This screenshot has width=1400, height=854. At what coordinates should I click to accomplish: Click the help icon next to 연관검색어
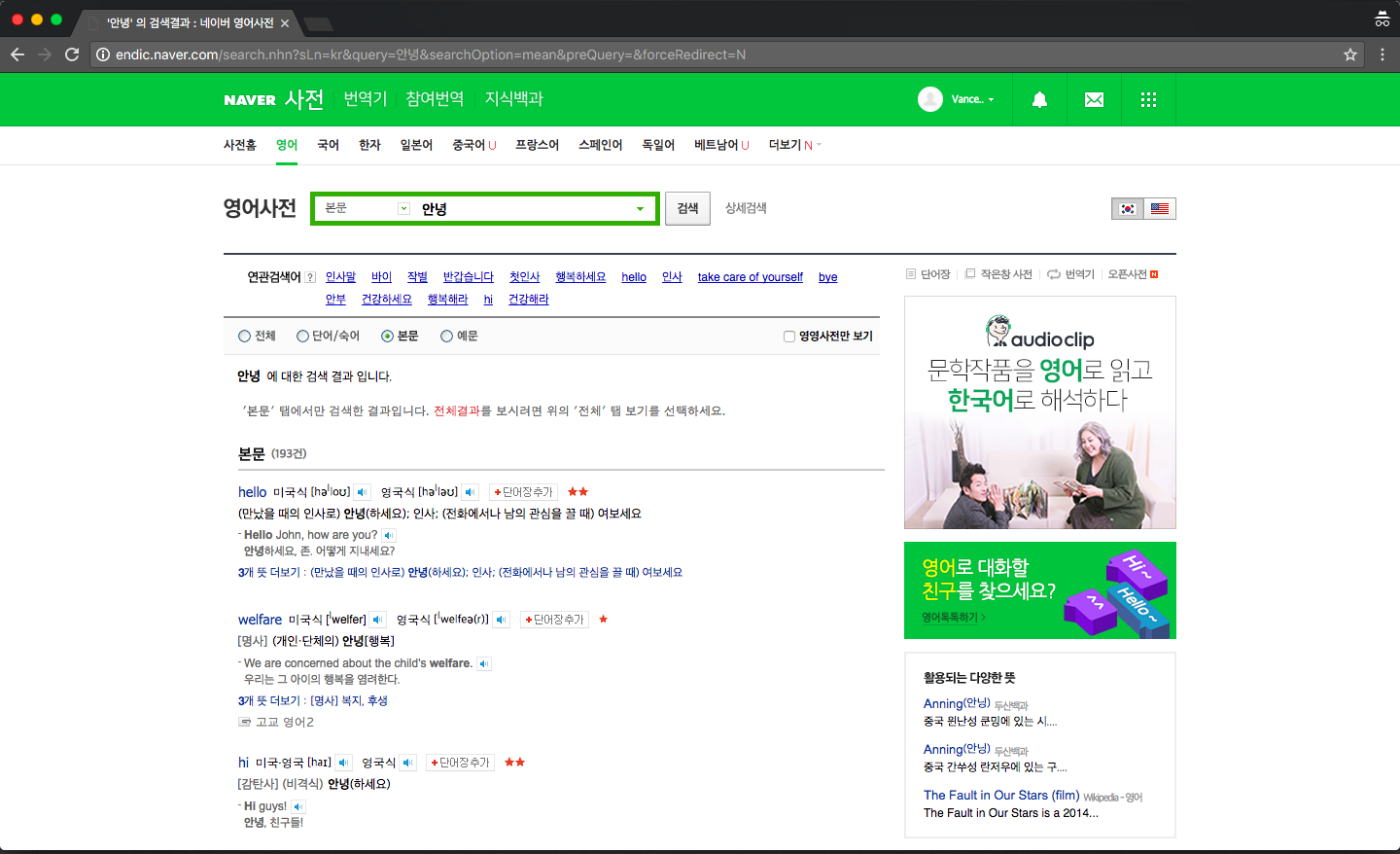tap(310, 277)
